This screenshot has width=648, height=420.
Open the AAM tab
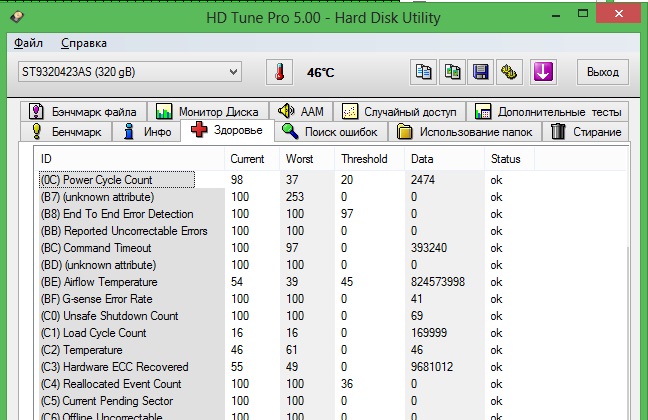click(x=300, y=112)
